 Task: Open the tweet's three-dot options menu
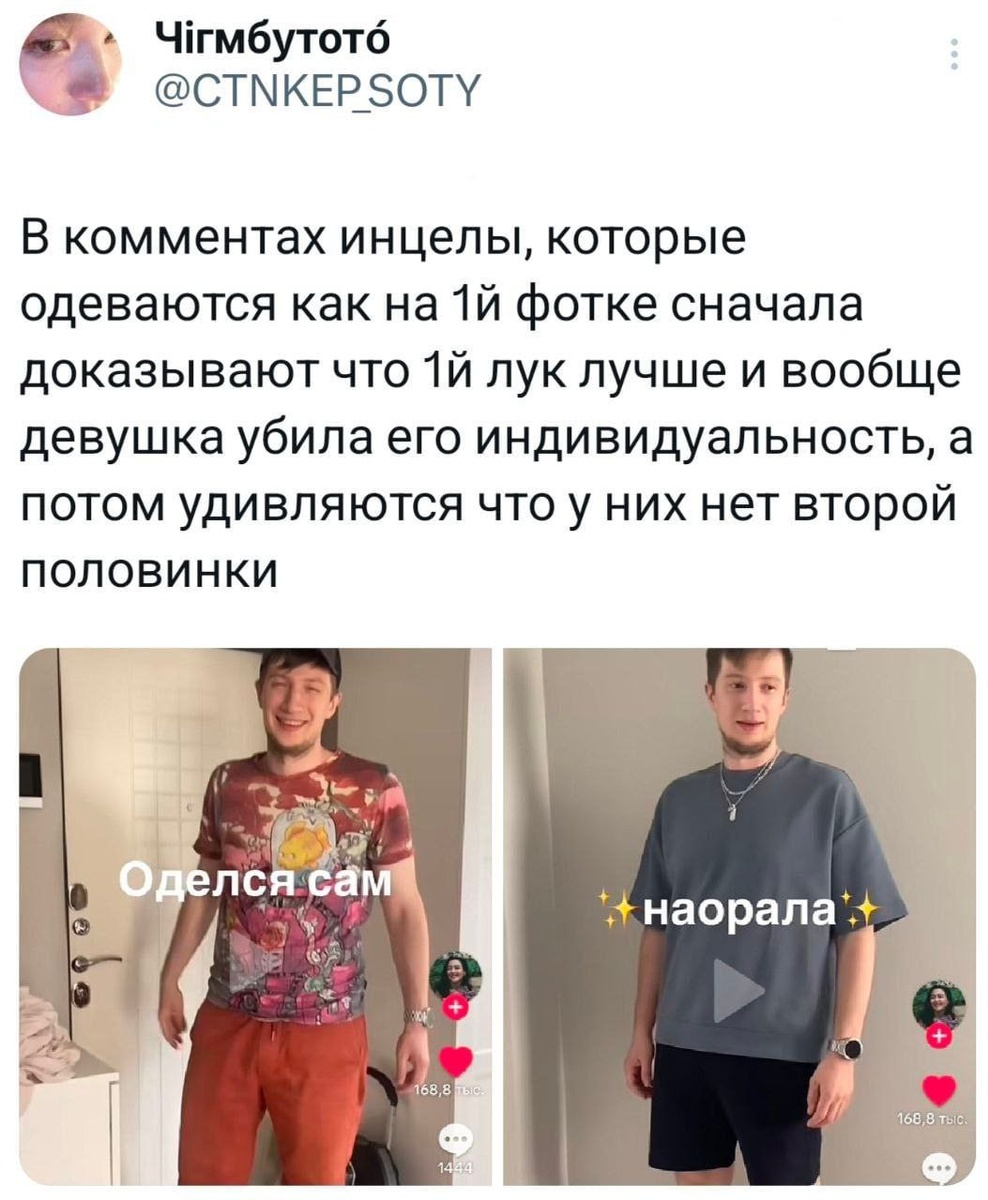coord(954,54)
